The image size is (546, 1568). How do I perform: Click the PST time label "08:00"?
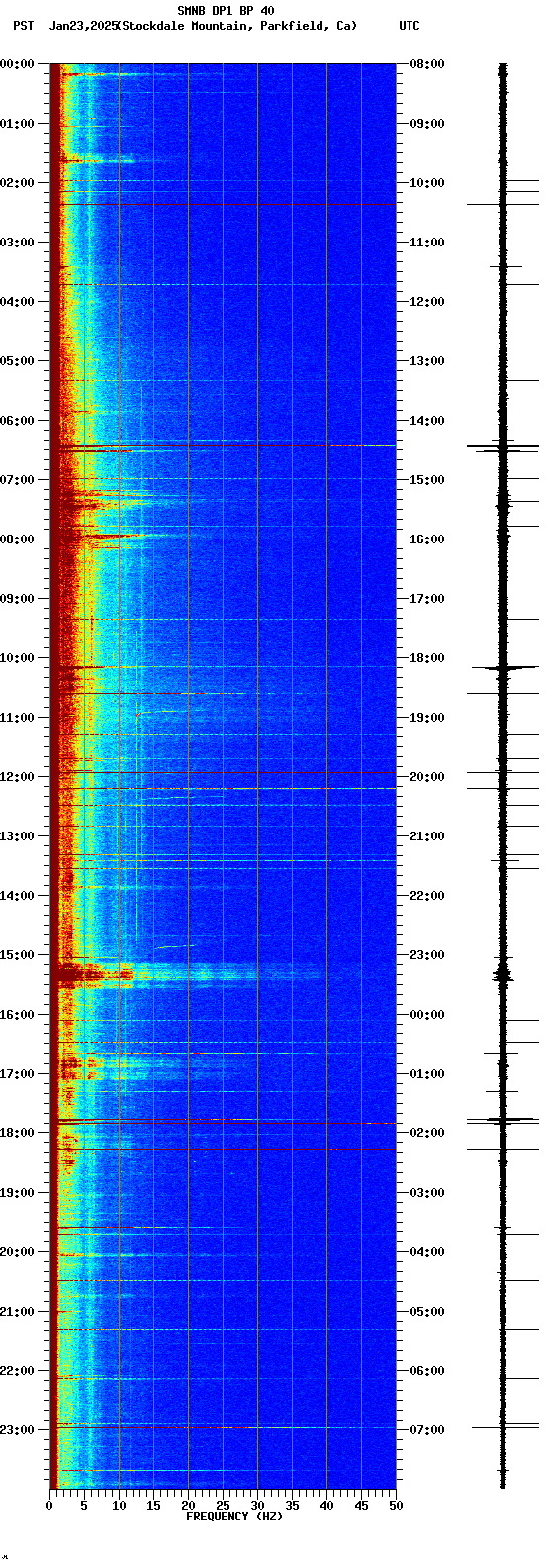click(x=18, y=539)
